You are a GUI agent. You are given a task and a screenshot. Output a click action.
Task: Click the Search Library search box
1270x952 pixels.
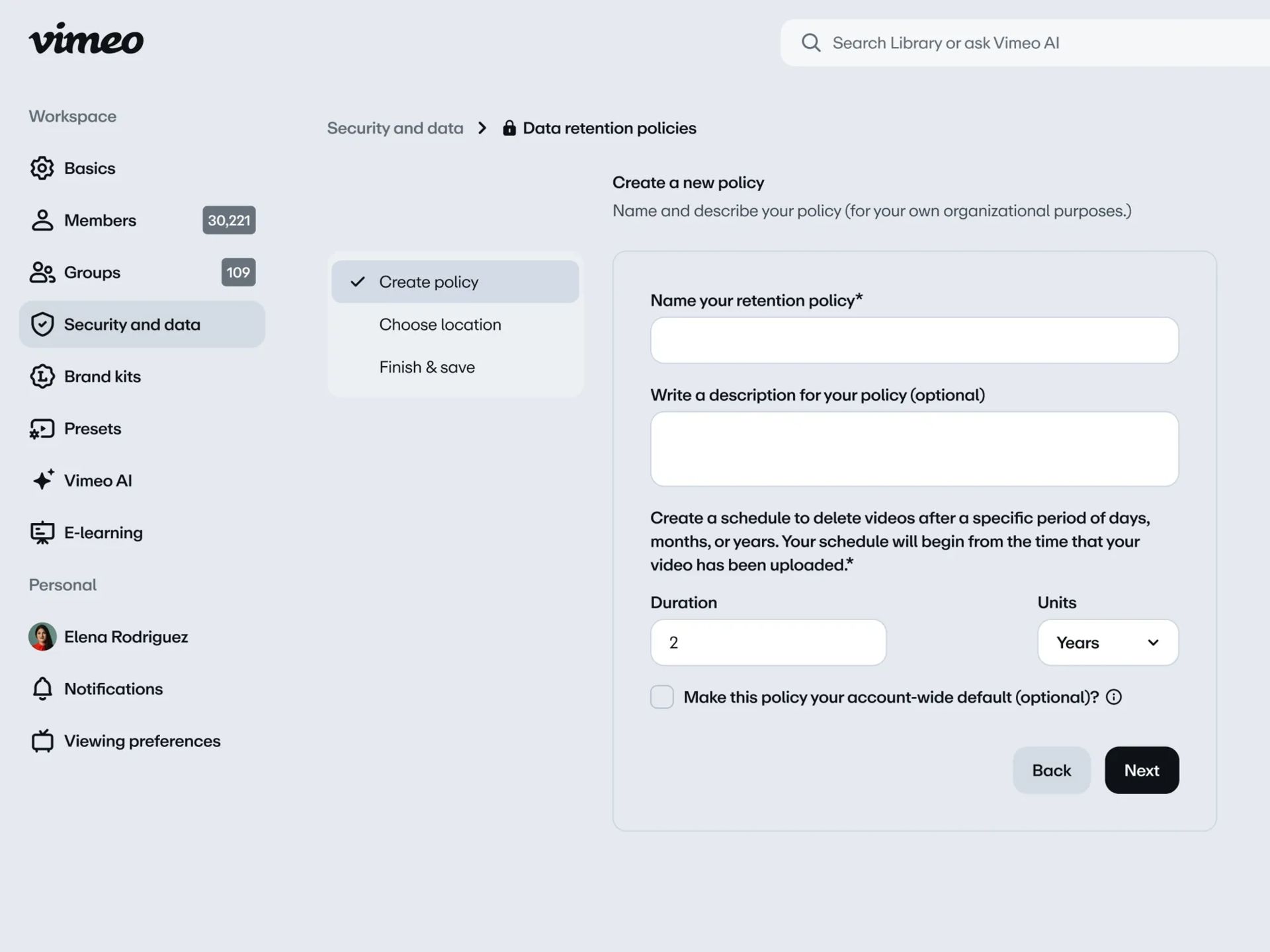click(x=1032, y=43)
